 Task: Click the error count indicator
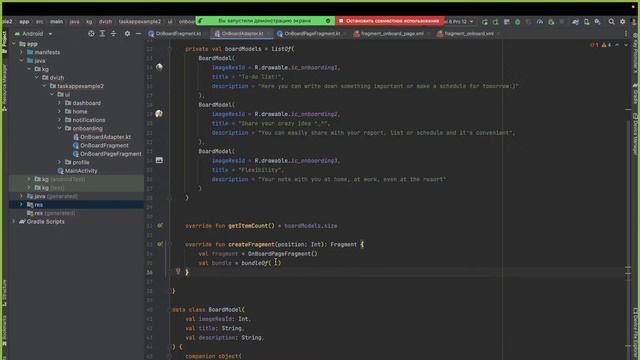click(594, 44)
